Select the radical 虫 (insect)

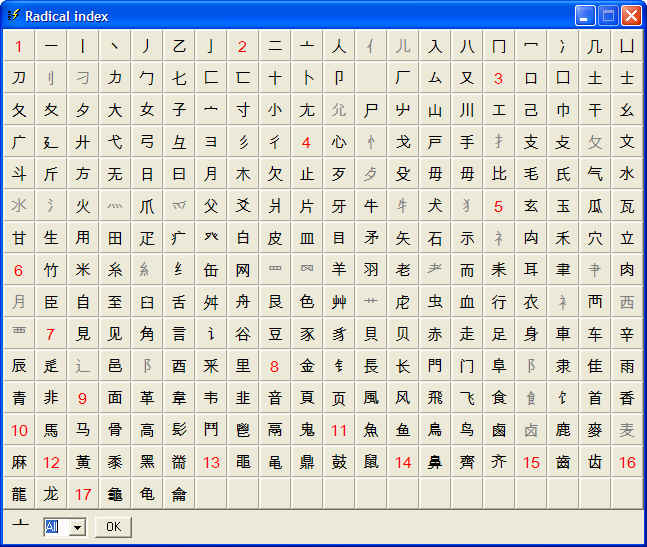[x=435, y=302]
